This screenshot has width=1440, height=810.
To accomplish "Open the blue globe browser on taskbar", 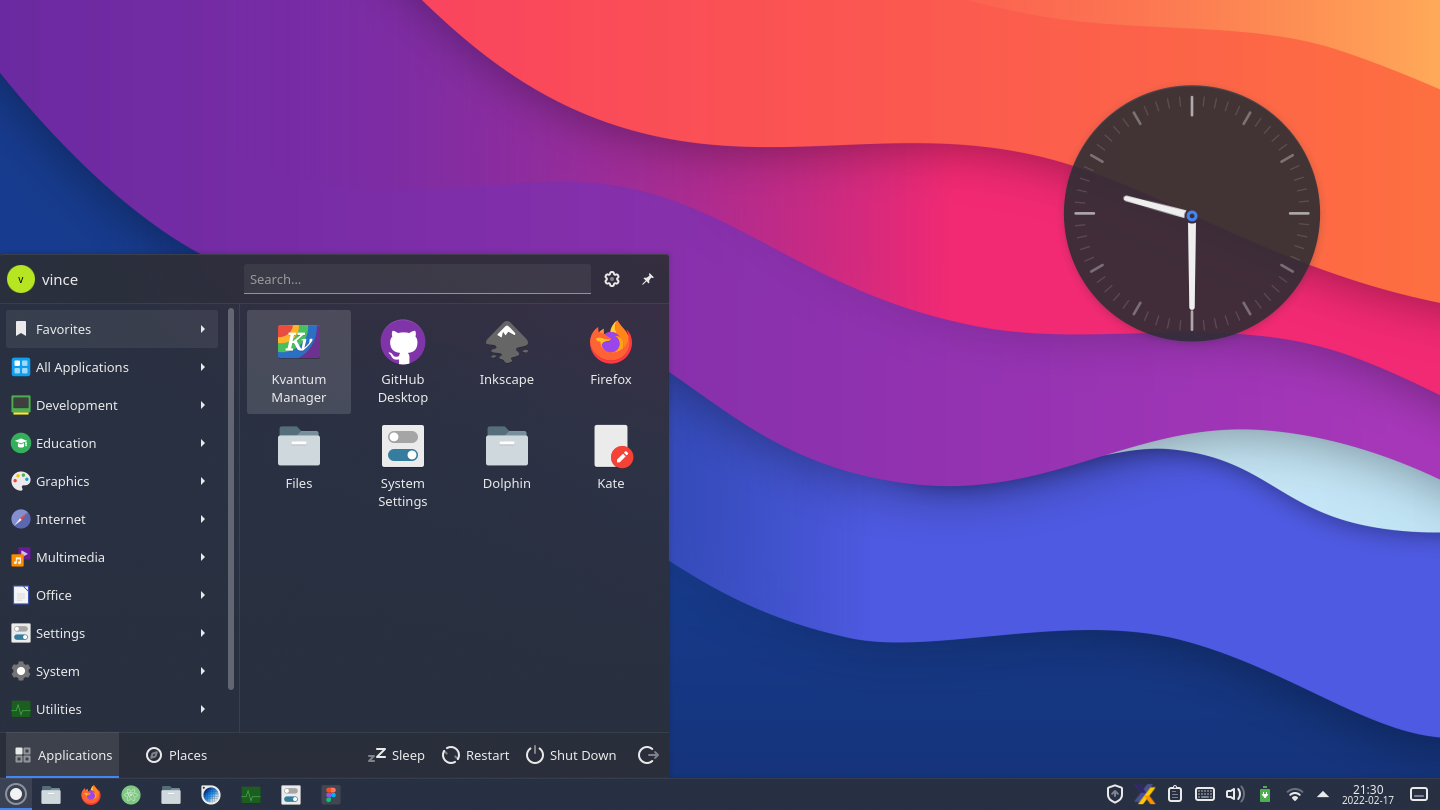I will pyautogui.click(x=211, y=795).
